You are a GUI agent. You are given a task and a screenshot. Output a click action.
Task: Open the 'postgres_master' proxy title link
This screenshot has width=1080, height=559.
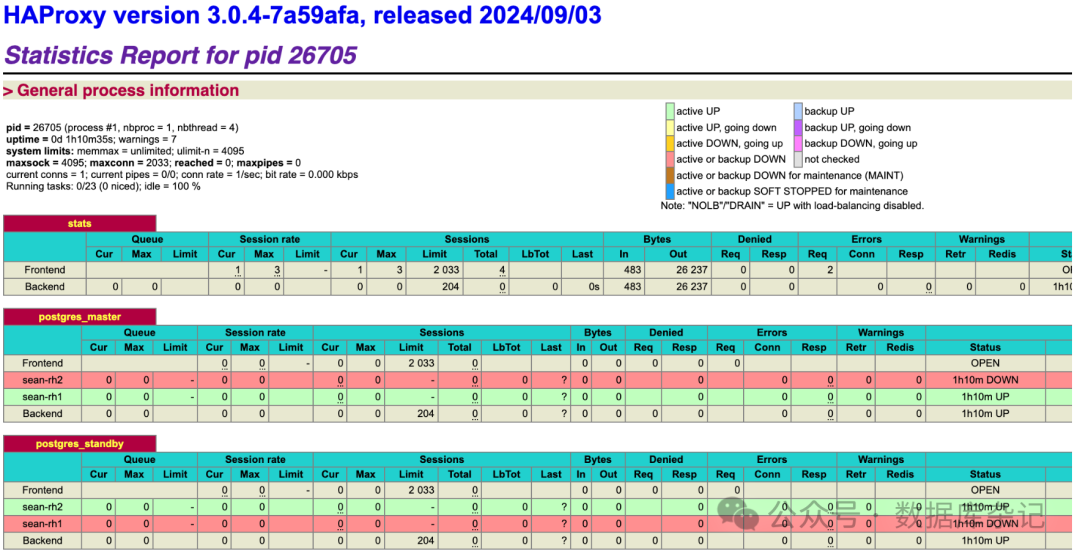[80, 317]
